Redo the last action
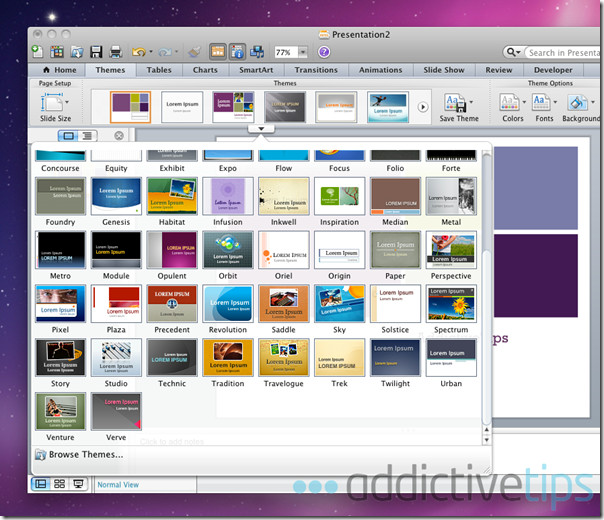Image resolution: width=604 pixels, height=520 pixels. point(165,52)
